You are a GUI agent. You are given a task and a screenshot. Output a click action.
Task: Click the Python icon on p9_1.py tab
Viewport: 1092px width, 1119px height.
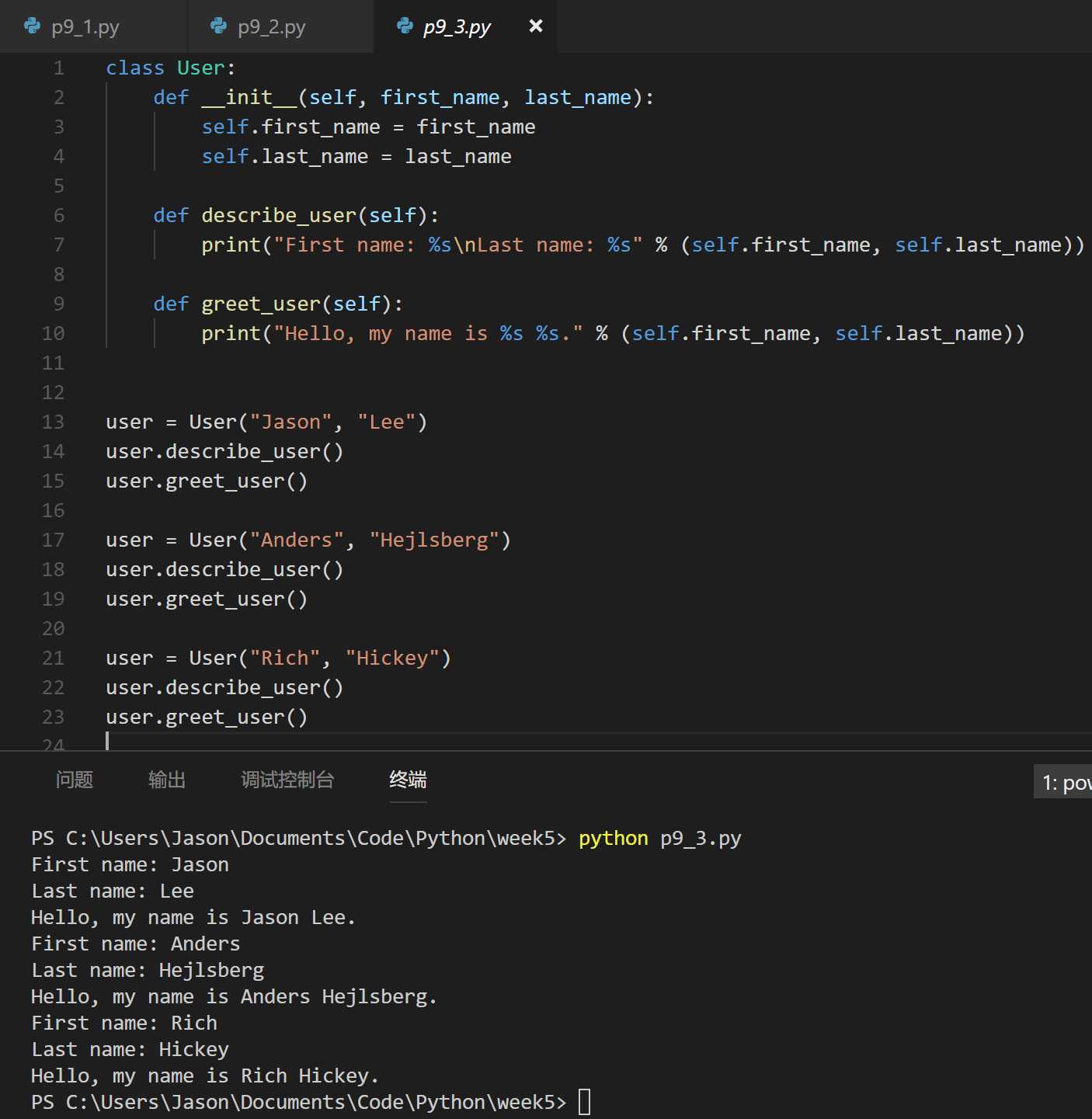click(x=33, y=26)
